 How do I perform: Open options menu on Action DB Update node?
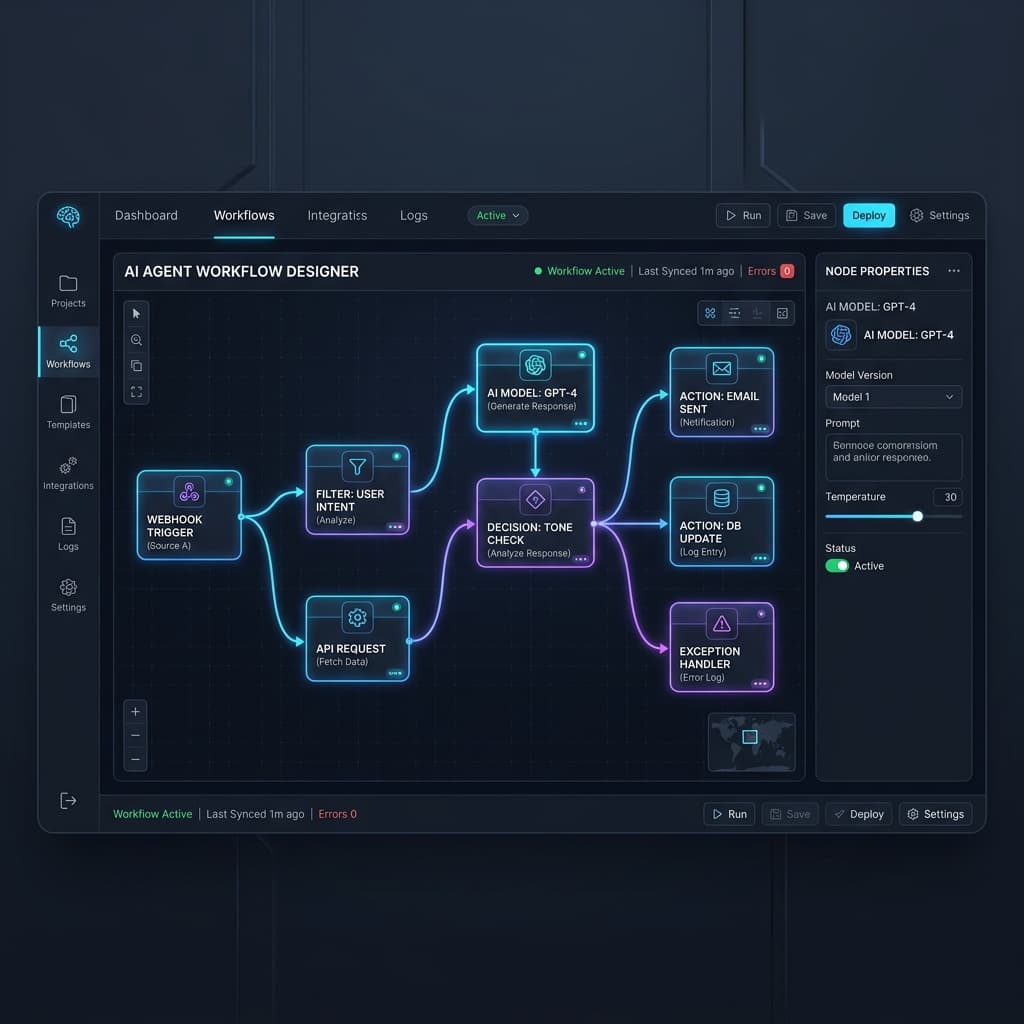(x=760, y=558)
